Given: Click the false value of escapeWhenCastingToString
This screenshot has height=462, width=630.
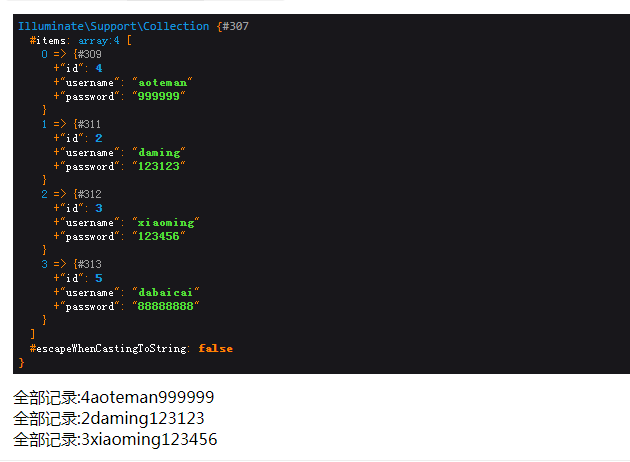Looking at the screenshot, I should coord(215,348).
